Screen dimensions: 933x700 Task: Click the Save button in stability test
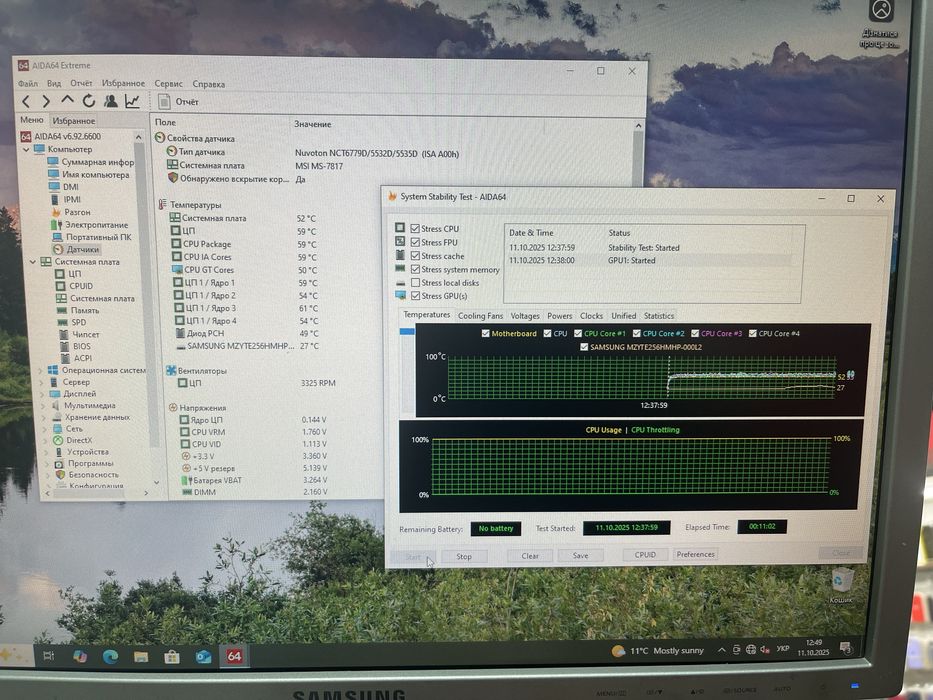[x=580, y=555]
